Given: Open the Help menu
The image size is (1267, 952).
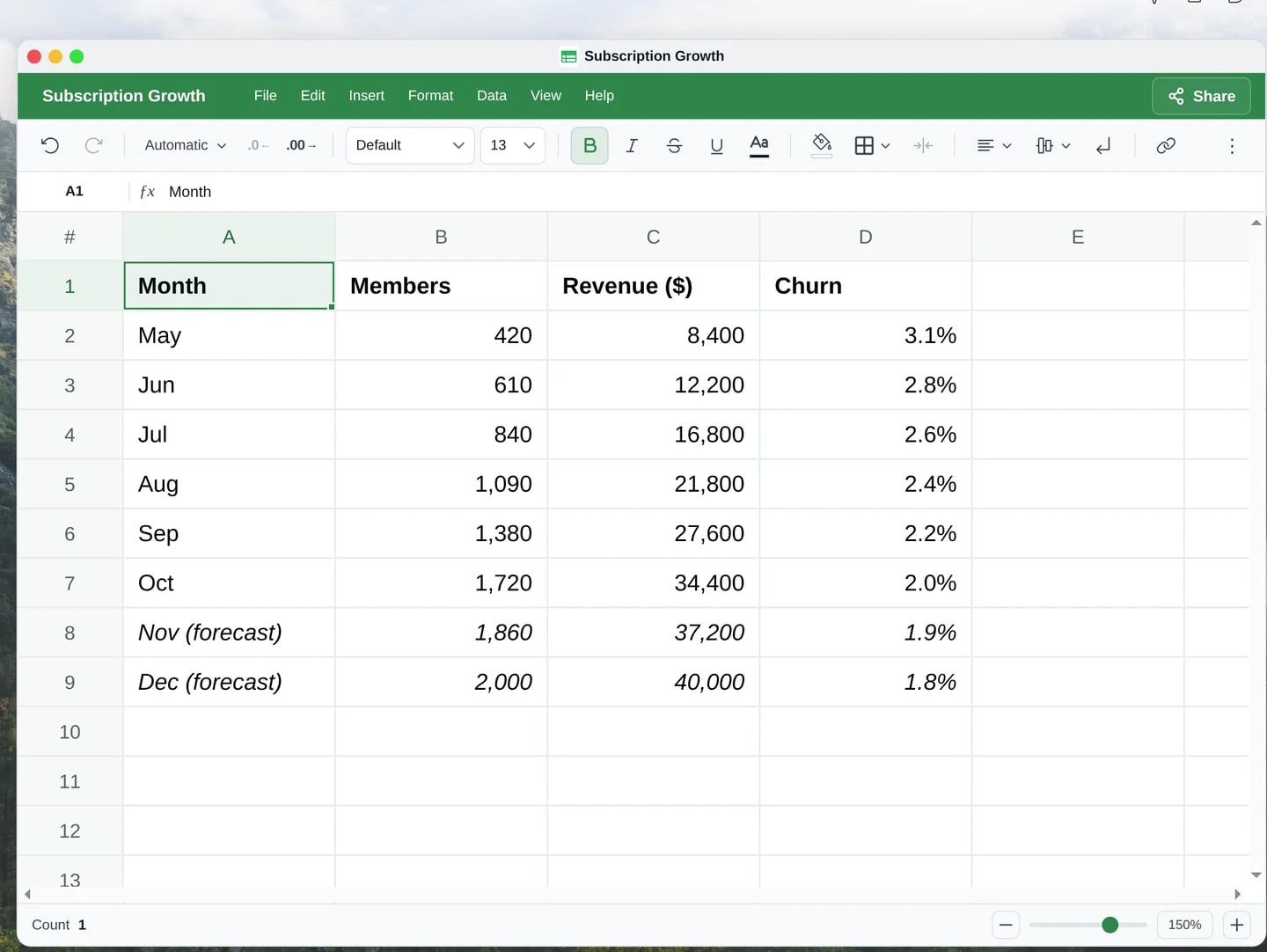Looking at the screenshot, I should click(x=599, y=96).
